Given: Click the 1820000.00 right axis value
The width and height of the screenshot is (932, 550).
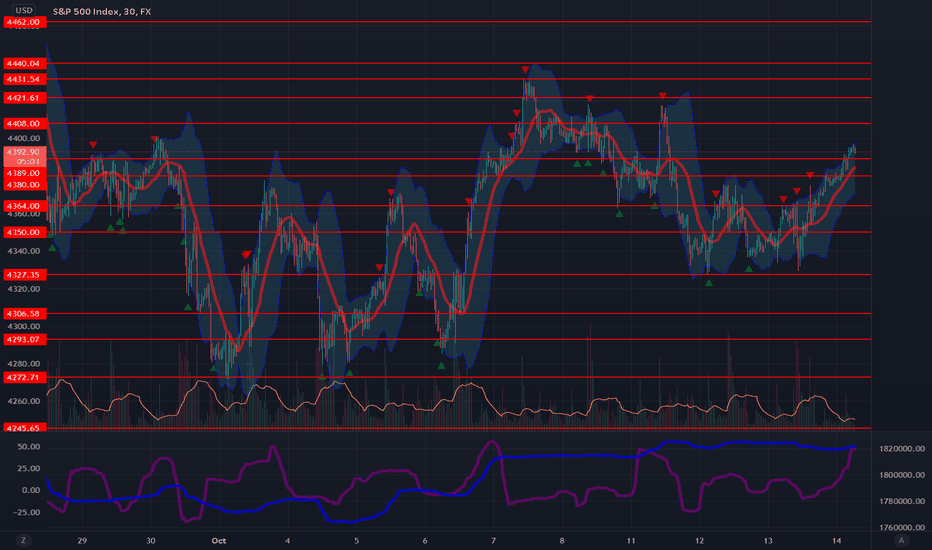Looking at the screenshot, I should click(x=901, y=448).
